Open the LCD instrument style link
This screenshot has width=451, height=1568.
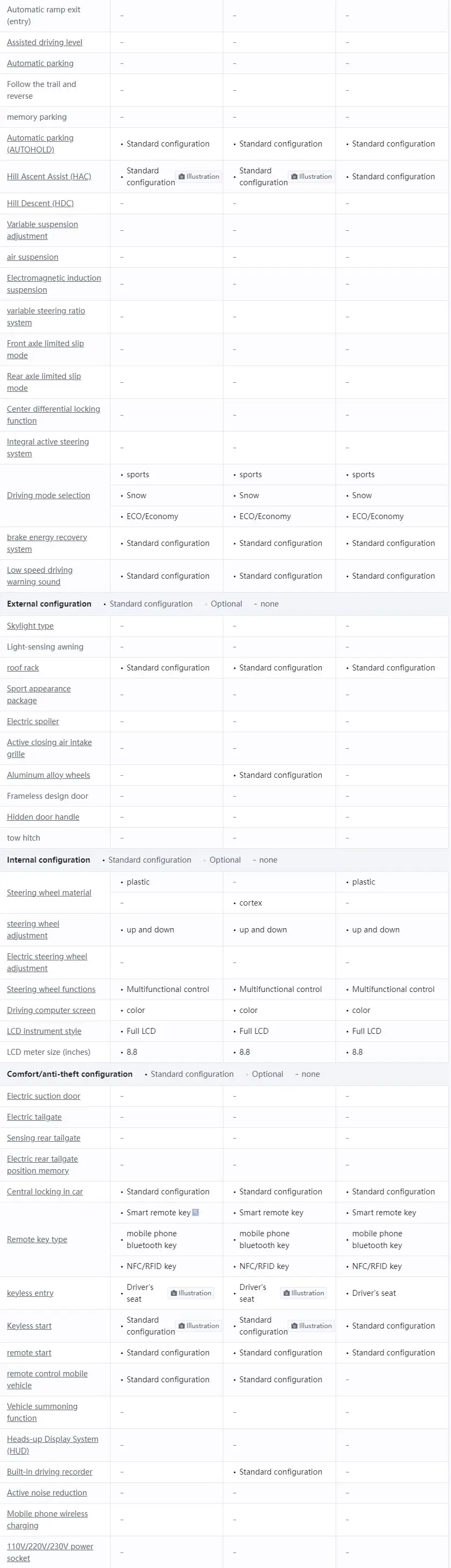point(45,1031)
